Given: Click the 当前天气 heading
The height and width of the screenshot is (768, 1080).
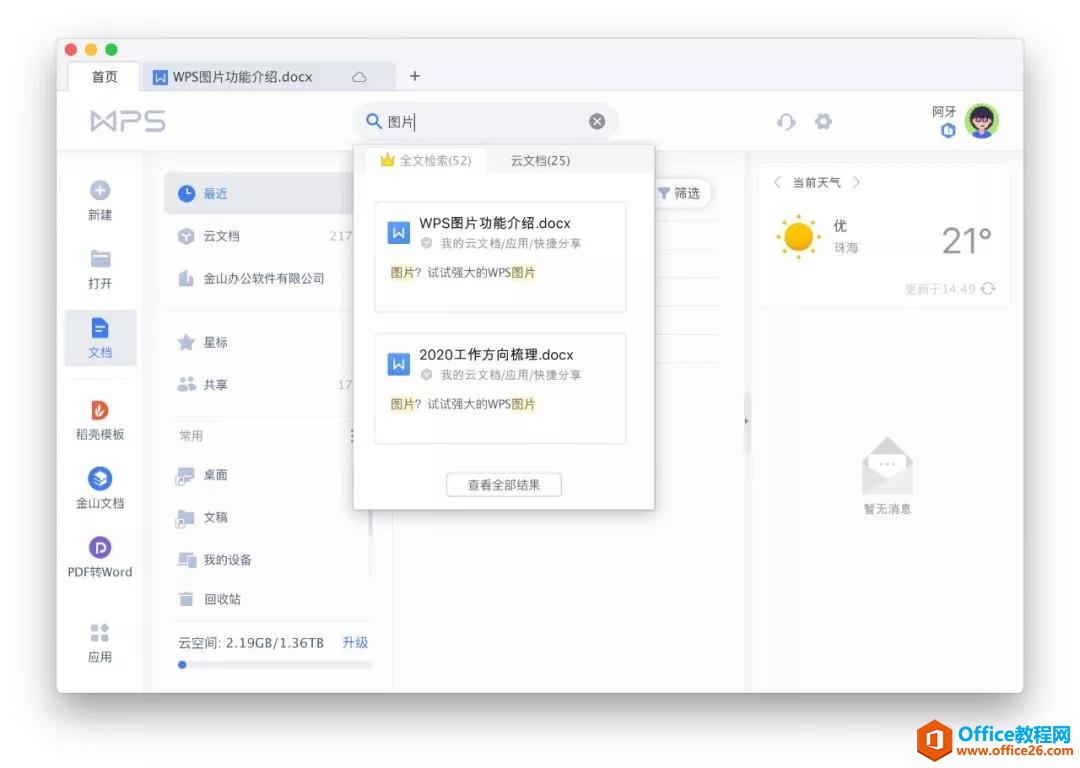Looking at the screenshot, I should point(816,183).
